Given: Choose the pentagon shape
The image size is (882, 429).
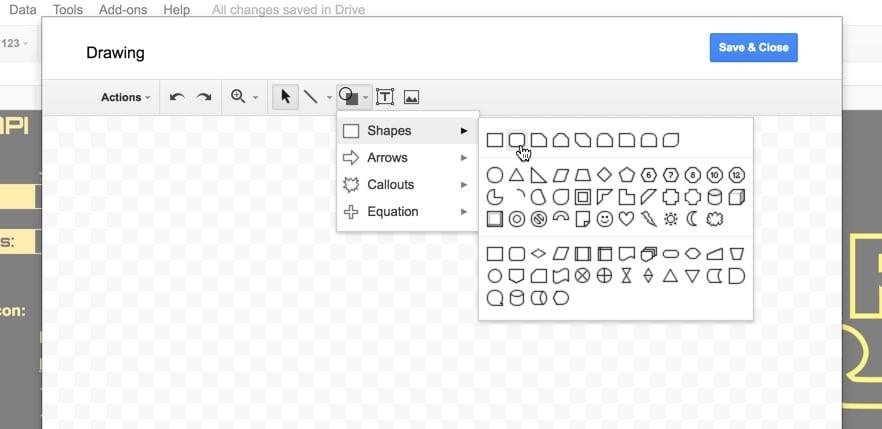Looking at the screenshot, I should (x=626, y=175).
